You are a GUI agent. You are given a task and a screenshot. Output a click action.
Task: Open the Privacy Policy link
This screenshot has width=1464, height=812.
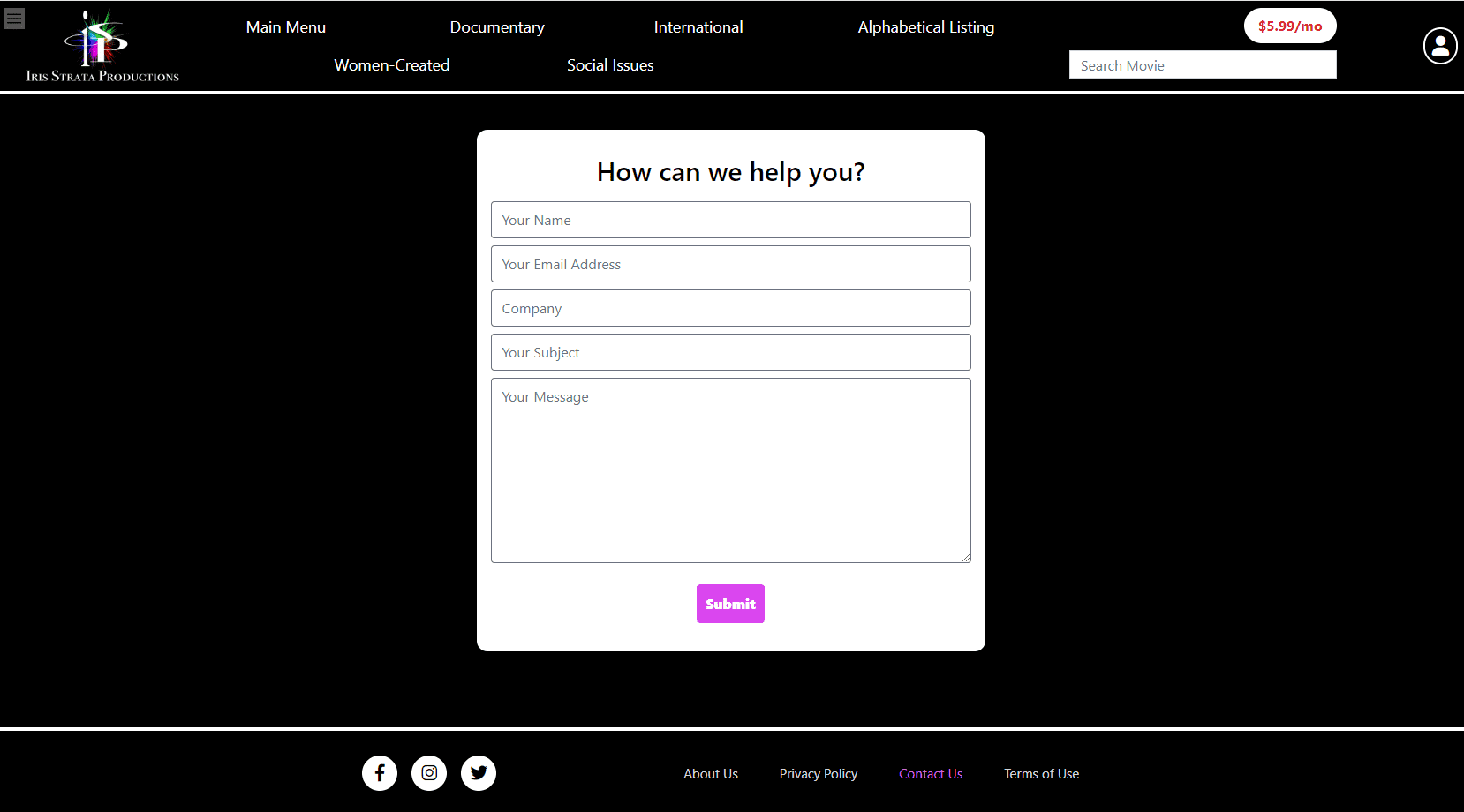[x=819, y=774]
